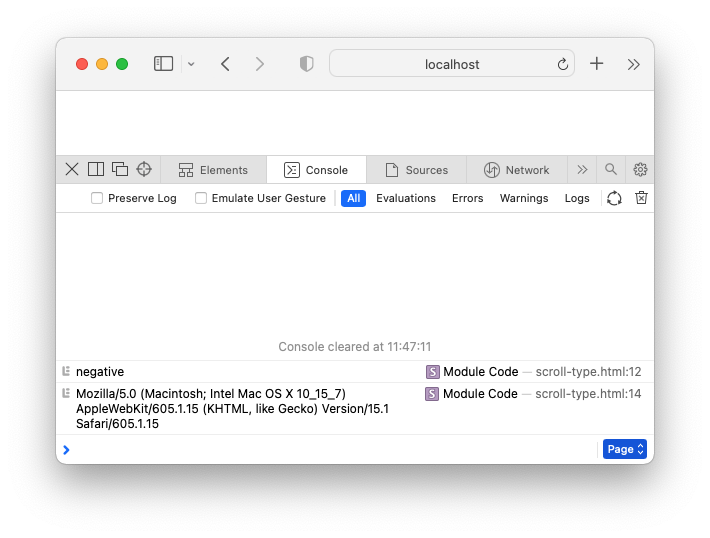This screenshot has width=710, height=538.
Task: Detach inspector into separate window
Action: [120, 169]
